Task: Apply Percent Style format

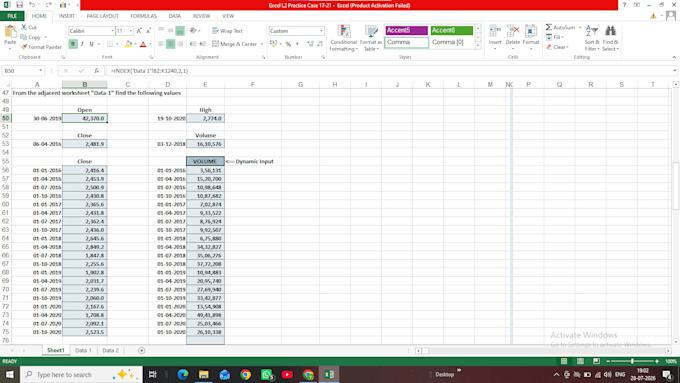Action: 288,44
